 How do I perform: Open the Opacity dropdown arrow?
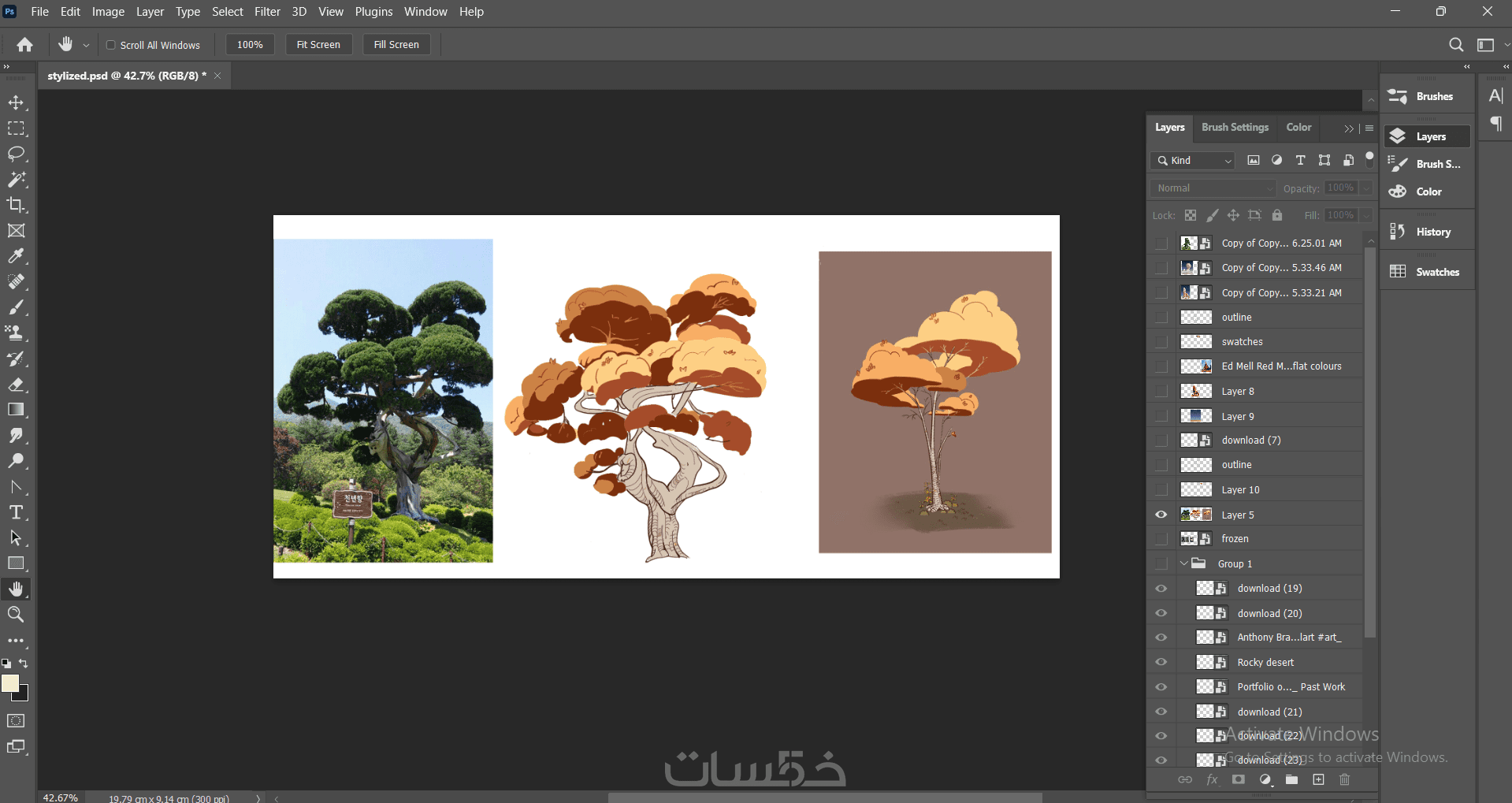tap(1366, 188)
